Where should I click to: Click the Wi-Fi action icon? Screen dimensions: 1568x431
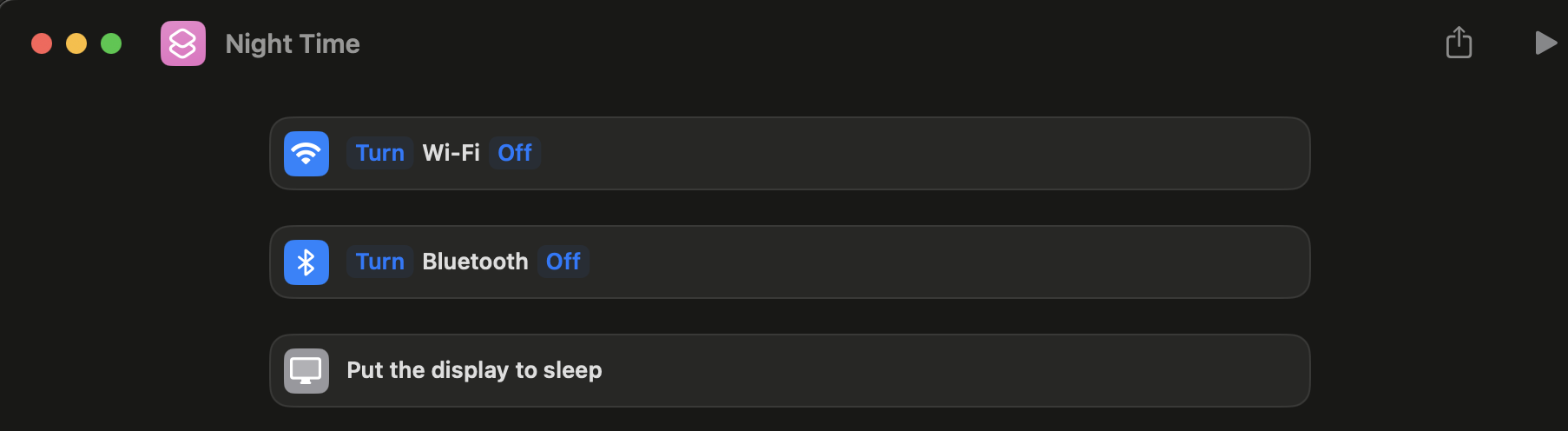pos(306,154)
